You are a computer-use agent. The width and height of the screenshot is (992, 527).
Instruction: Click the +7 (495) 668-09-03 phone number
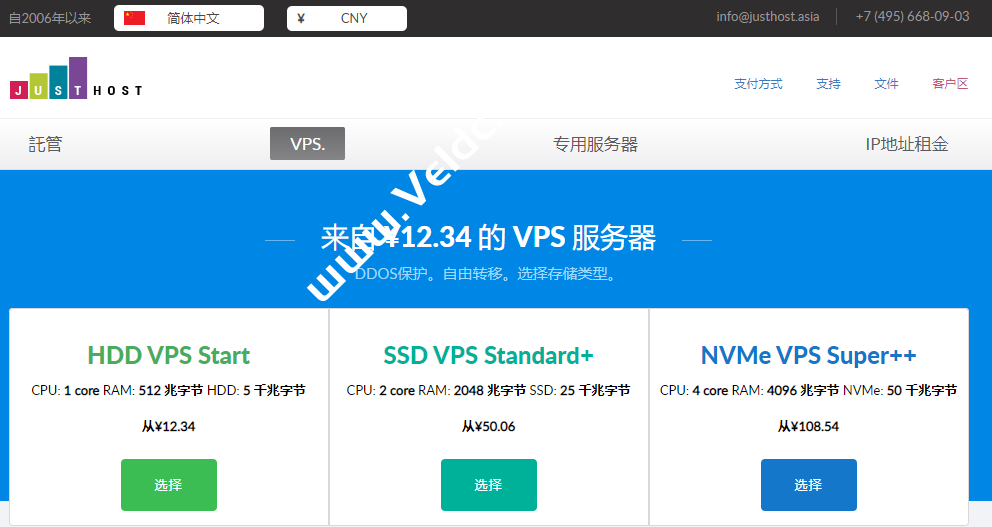click(912, 16)
